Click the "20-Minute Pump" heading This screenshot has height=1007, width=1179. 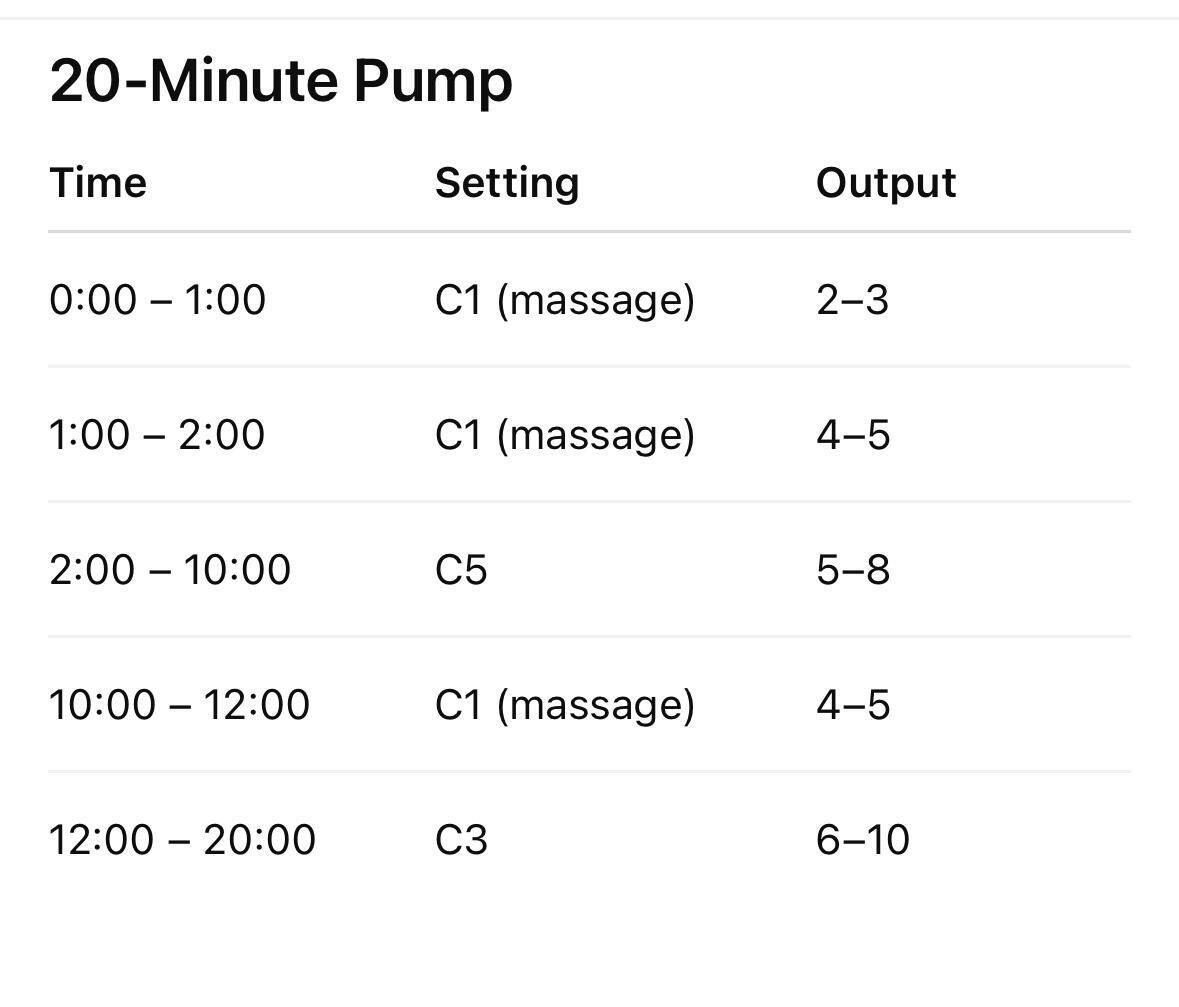tap(281, 80)
